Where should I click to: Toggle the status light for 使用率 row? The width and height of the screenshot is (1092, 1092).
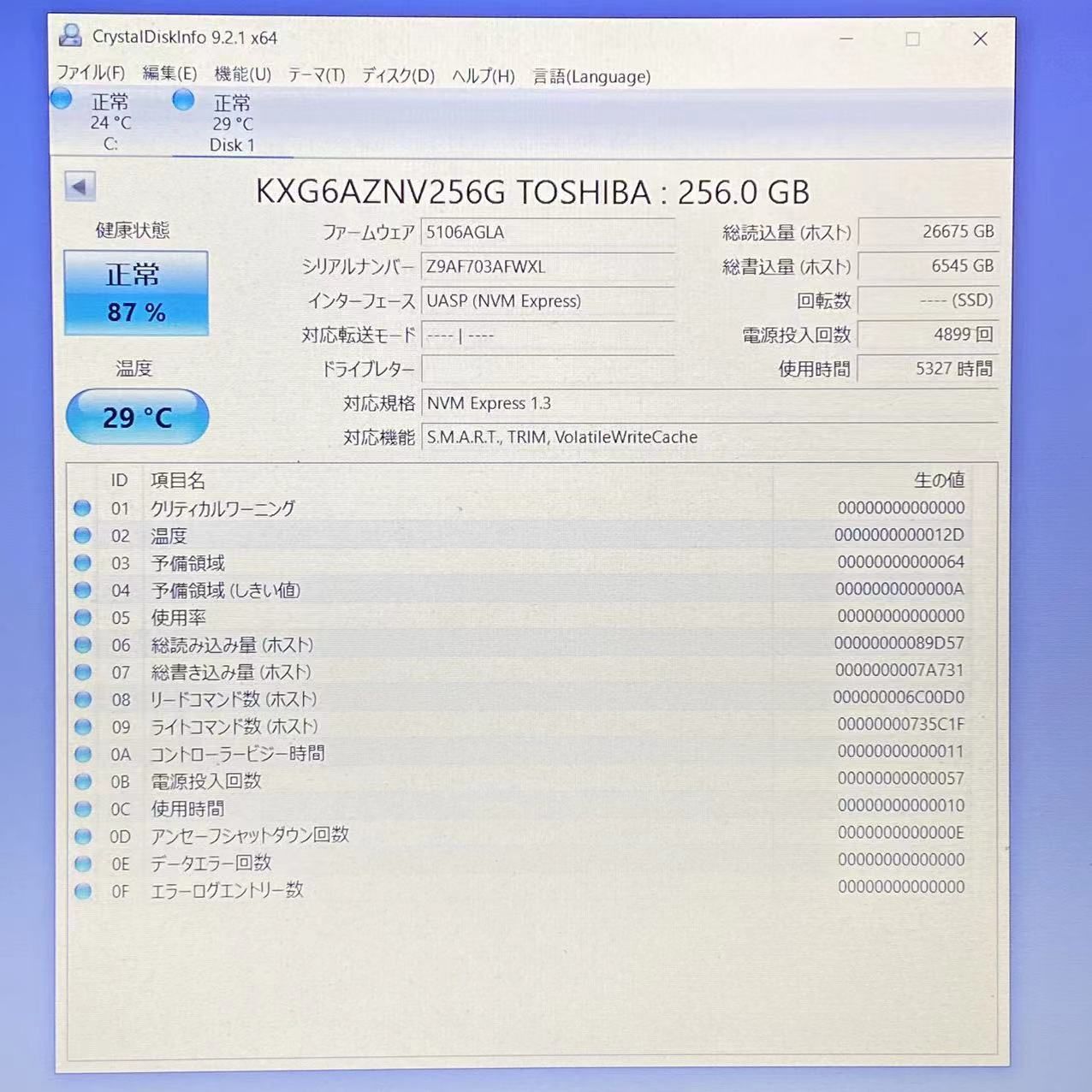coord(83,617)
